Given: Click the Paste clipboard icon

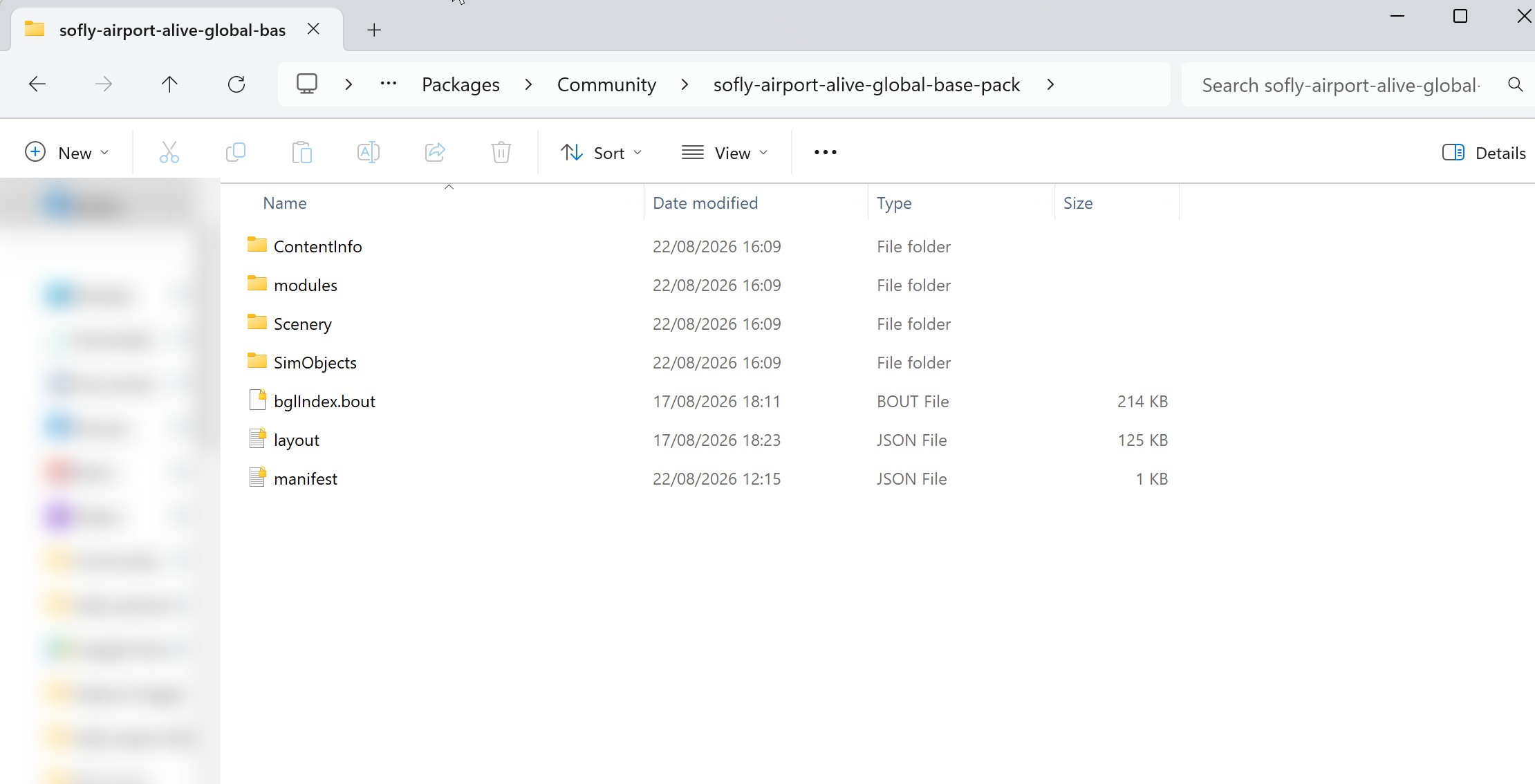Looking at the screenshot, I should click(302, 152).
